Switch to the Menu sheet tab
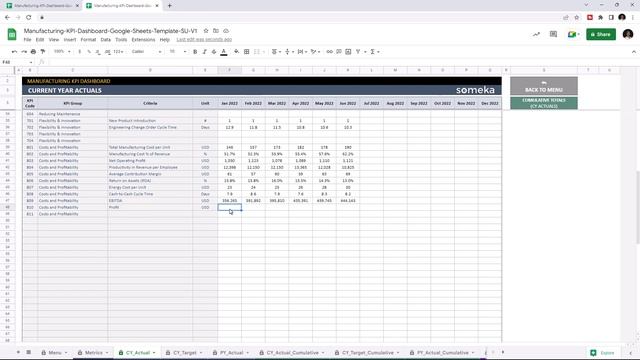The height and width of the screenshot is (360, 640). pyautogui.click(x=55, y=353)
